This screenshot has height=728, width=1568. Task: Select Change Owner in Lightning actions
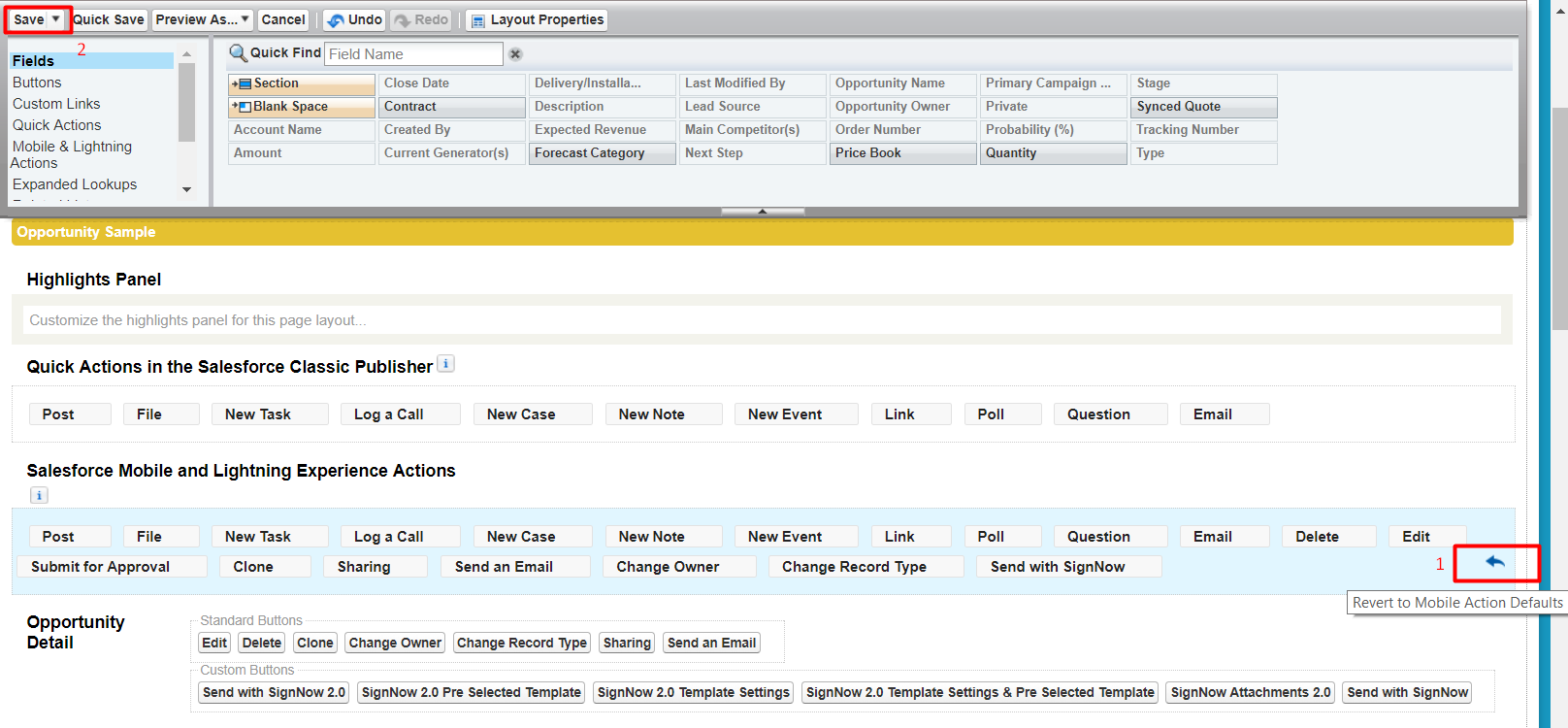679,567
